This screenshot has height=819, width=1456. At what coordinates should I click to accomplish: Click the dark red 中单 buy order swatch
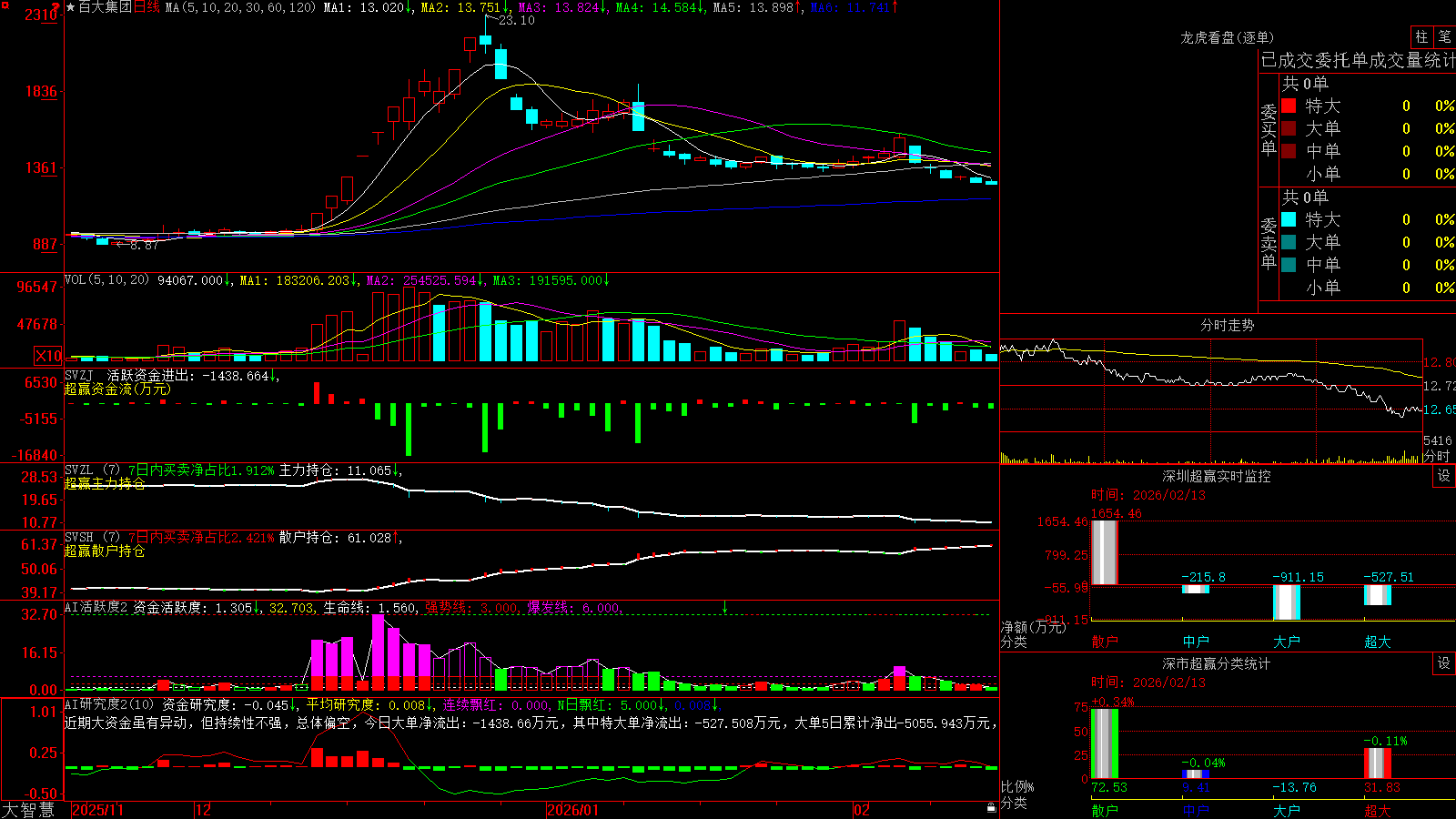(1289, 151)
